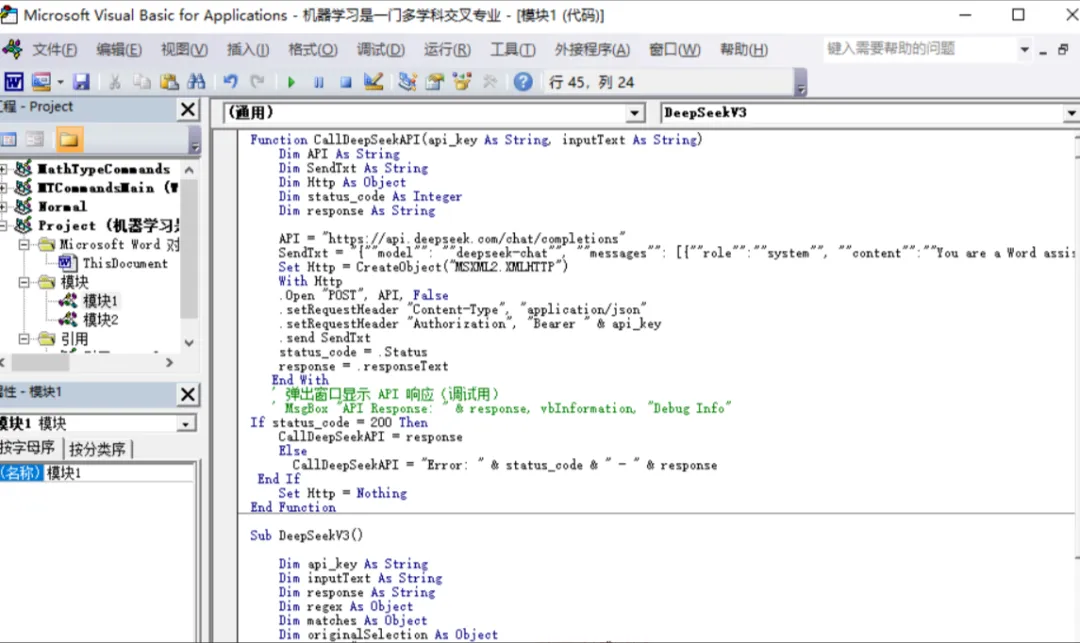
Task: Open the 帮助(H) menu
Action: [x=744, y=50]
